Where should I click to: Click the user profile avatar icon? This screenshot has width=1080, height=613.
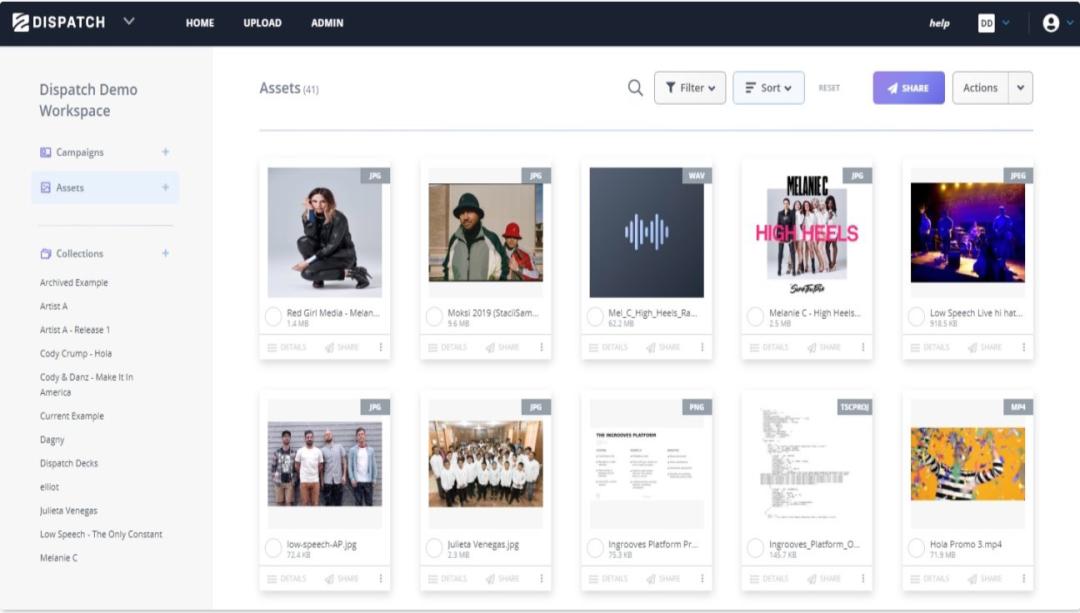[x=1050, y=23]
